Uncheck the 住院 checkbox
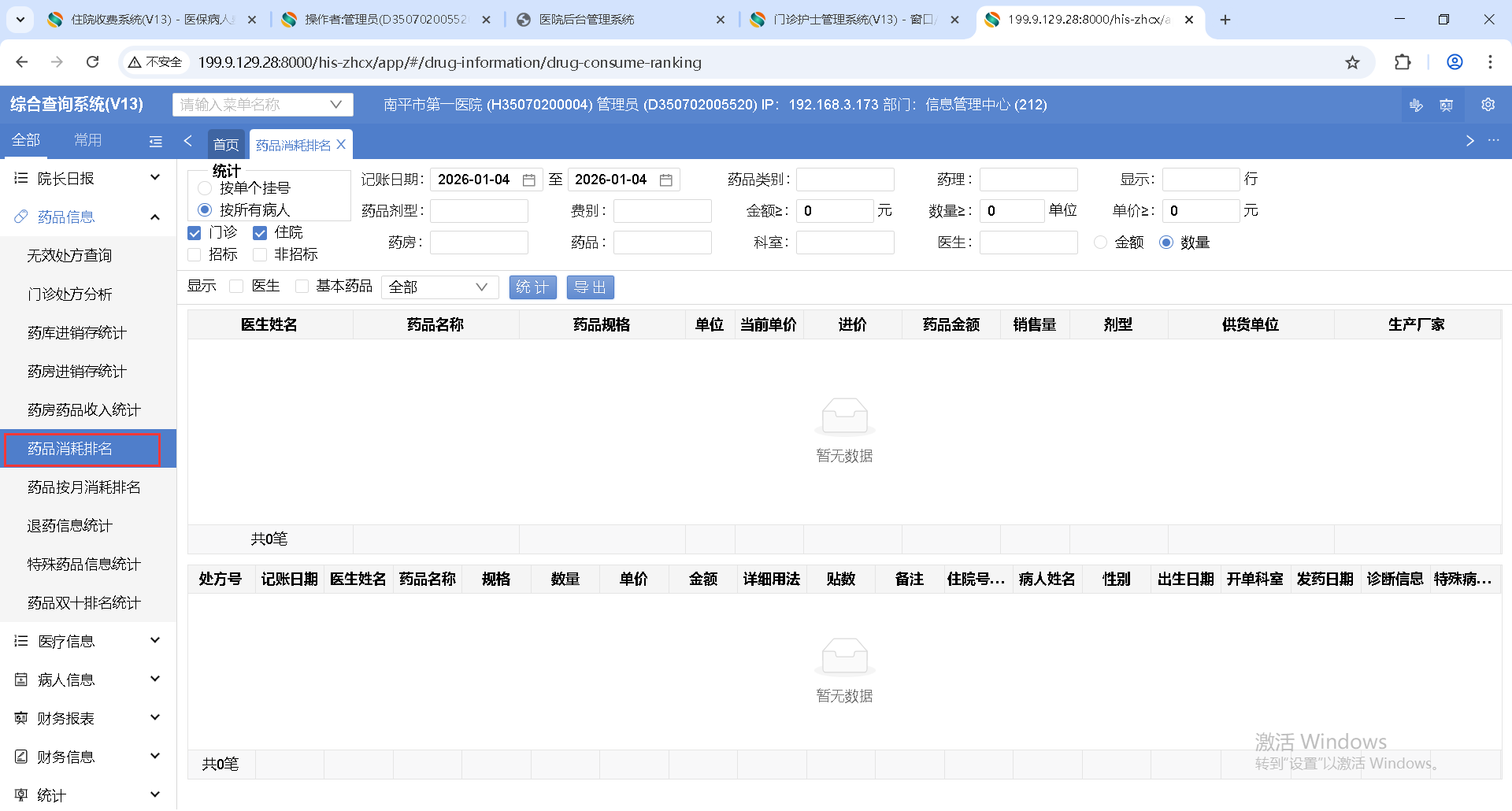Image resolution: width=1512 pixels, height=811 pixels. [260, 233]
